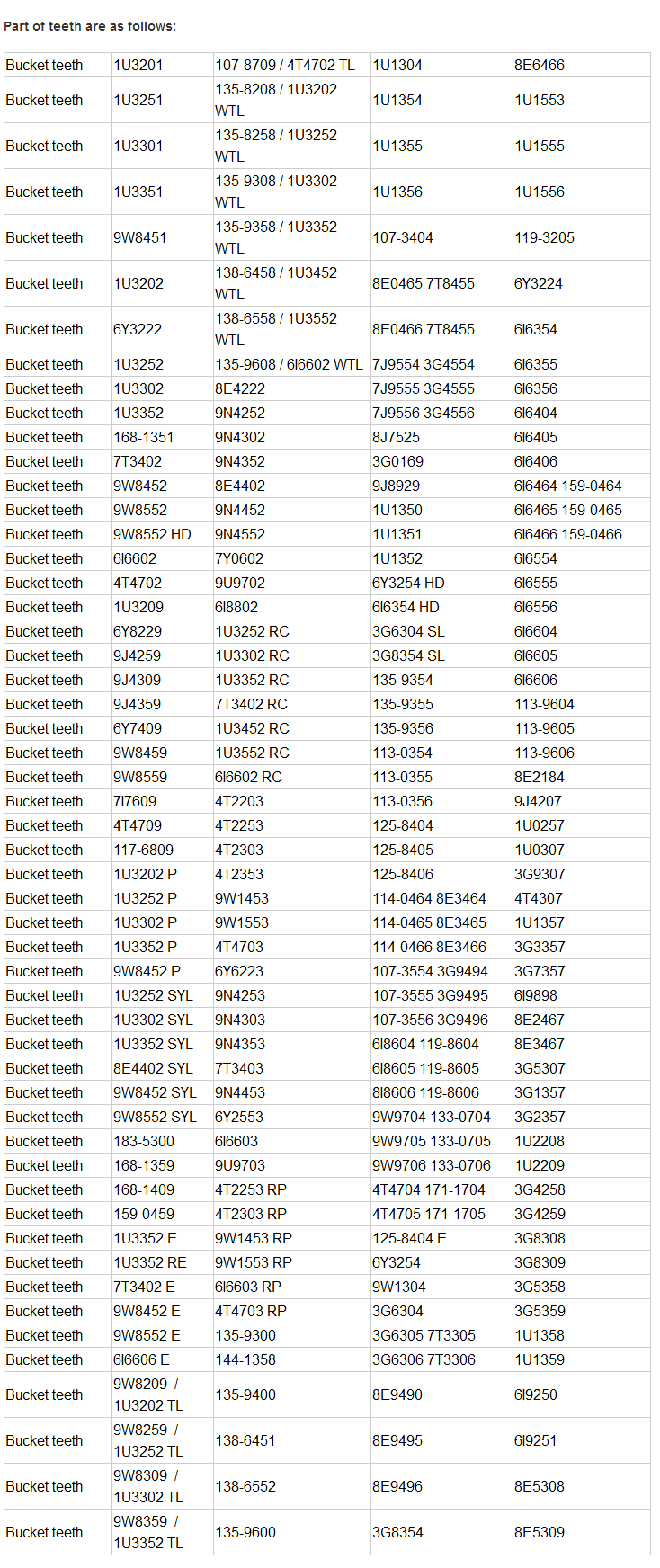Click the 9W8209 / 1U3202 TL cell
Image resolution: width=660 pixels, height=1568 pixels.
(x=147, y=1394)
